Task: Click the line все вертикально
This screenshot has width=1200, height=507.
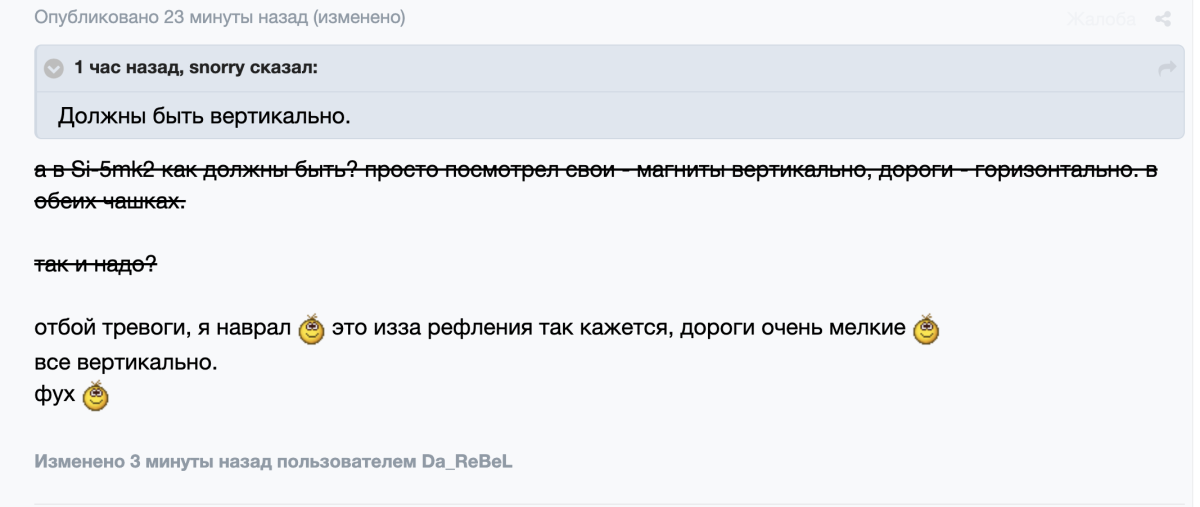Action: coord(125,361)
